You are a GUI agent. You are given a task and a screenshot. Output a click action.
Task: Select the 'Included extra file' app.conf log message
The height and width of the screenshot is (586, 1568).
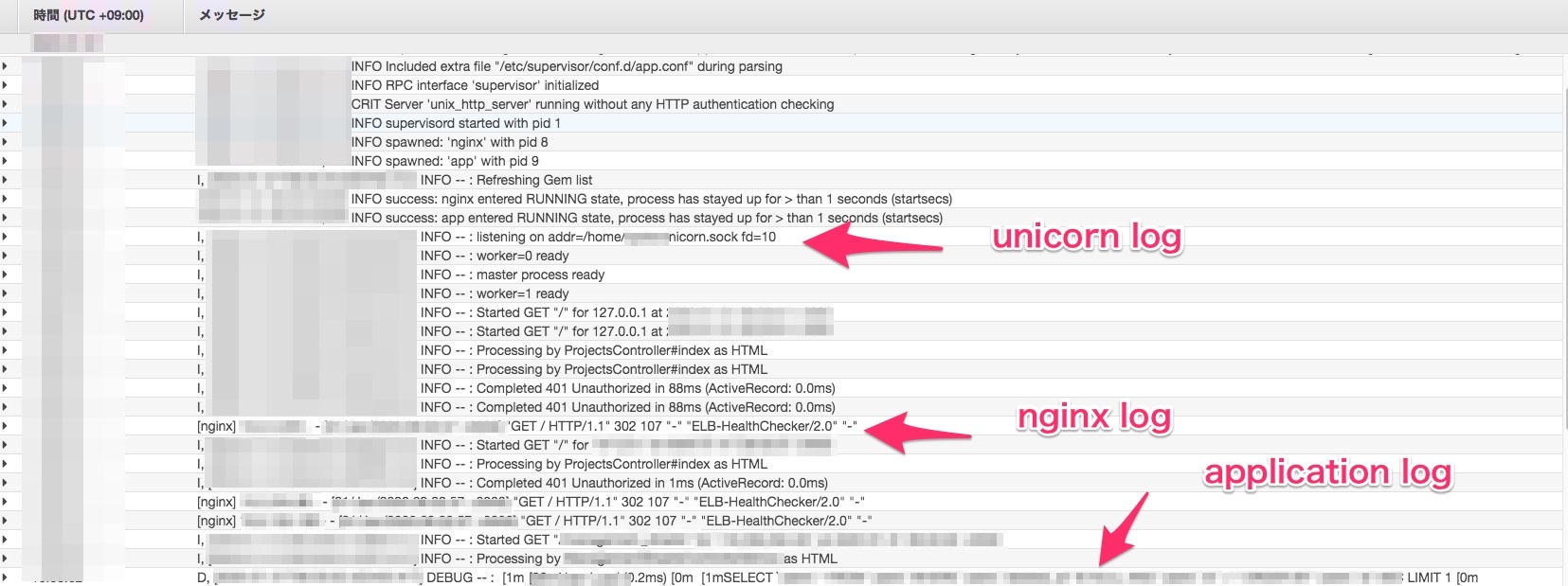(x=566, y=66)
